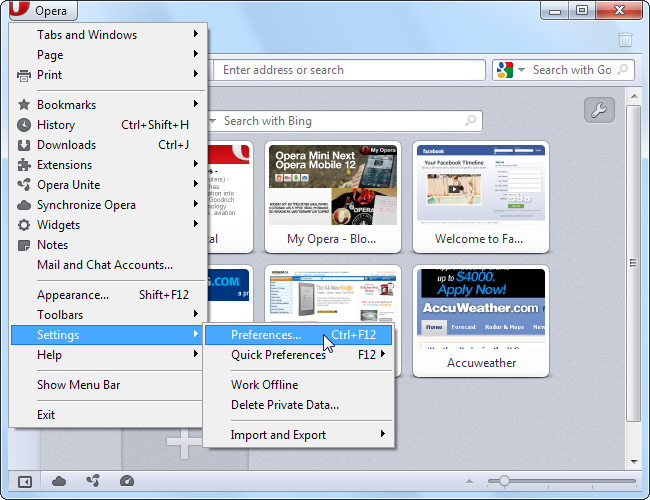
Task: Open the Page submenu
Action: click(x=109, y=55)
